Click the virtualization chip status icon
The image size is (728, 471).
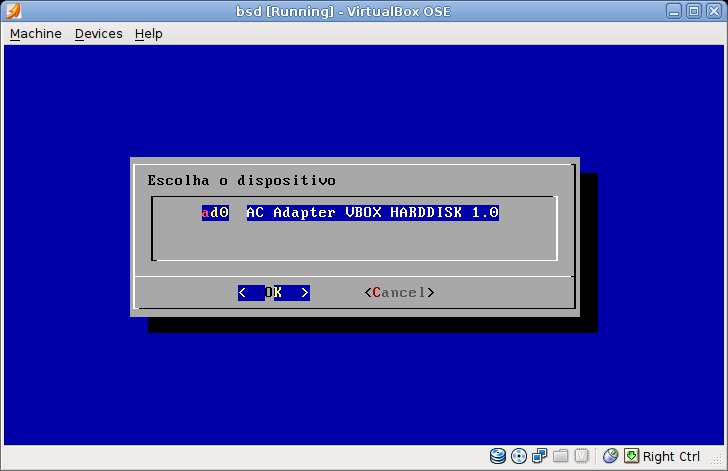[x=581, y=456]
